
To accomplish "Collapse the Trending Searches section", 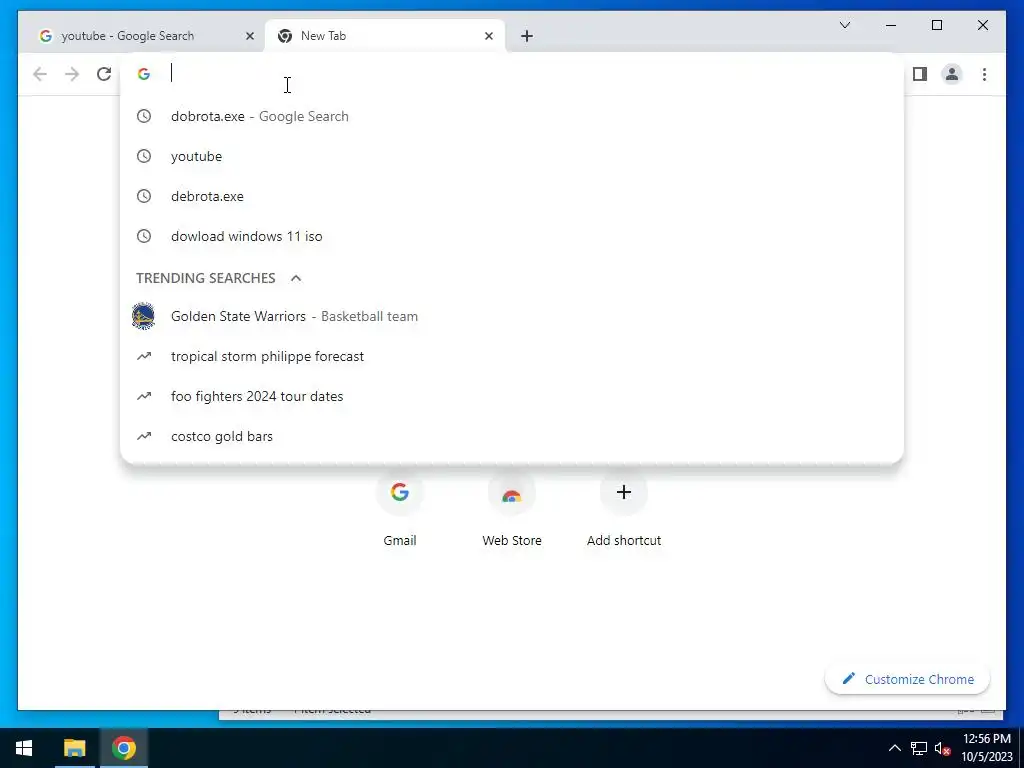I will [x=296, y=278].
